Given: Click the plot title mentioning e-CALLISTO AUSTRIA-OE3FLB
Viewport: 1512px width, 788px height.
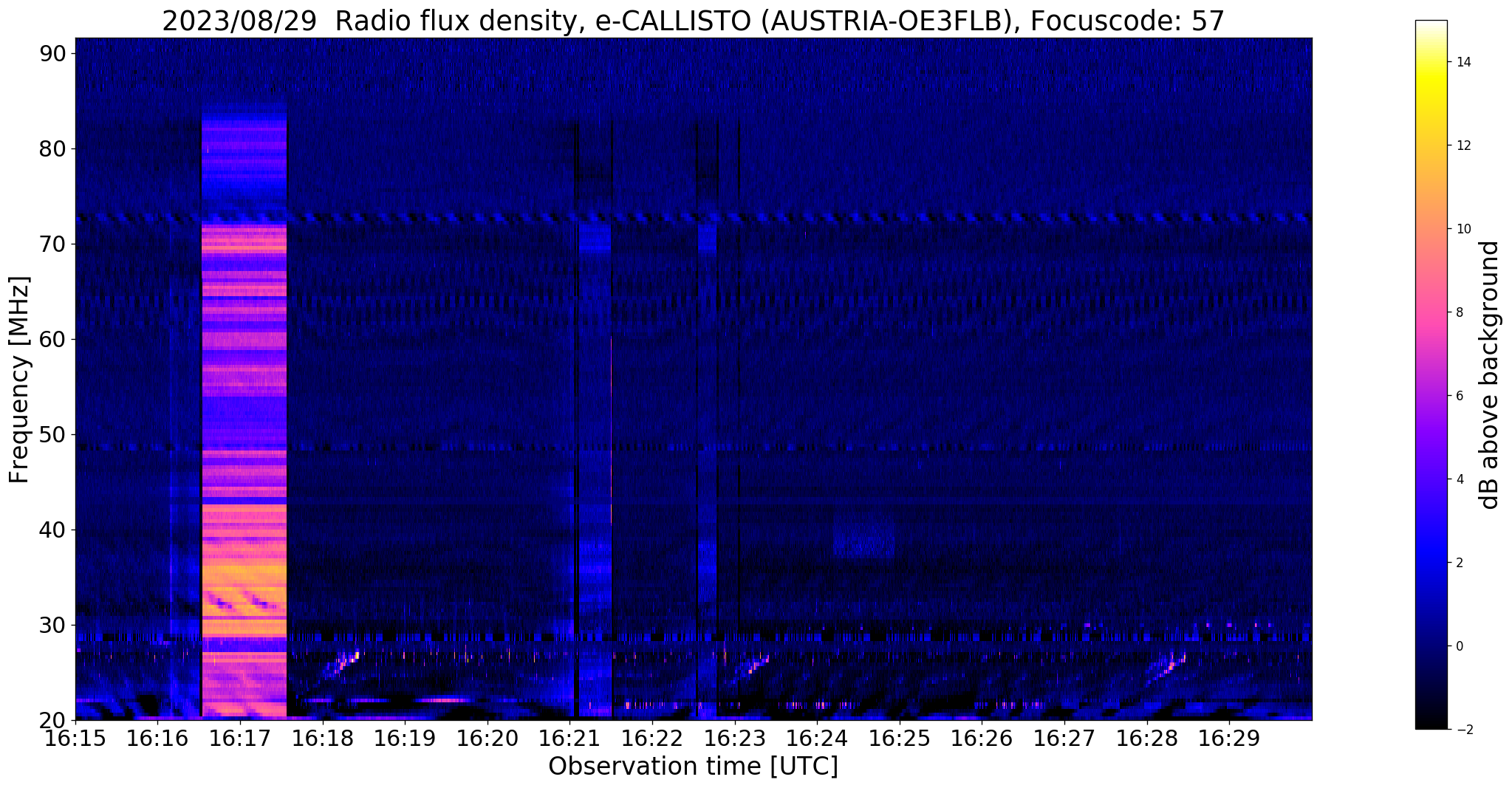Looking at the screenshot, I should 693,21.
